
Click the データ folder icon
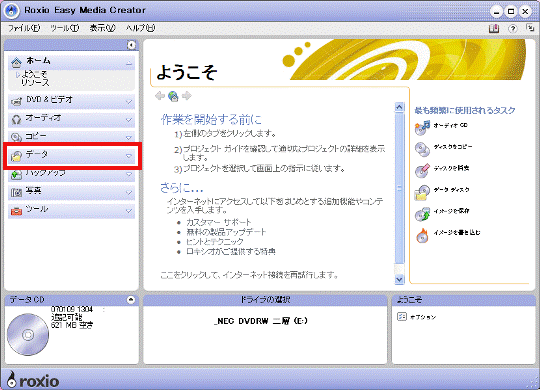(16, 156)
